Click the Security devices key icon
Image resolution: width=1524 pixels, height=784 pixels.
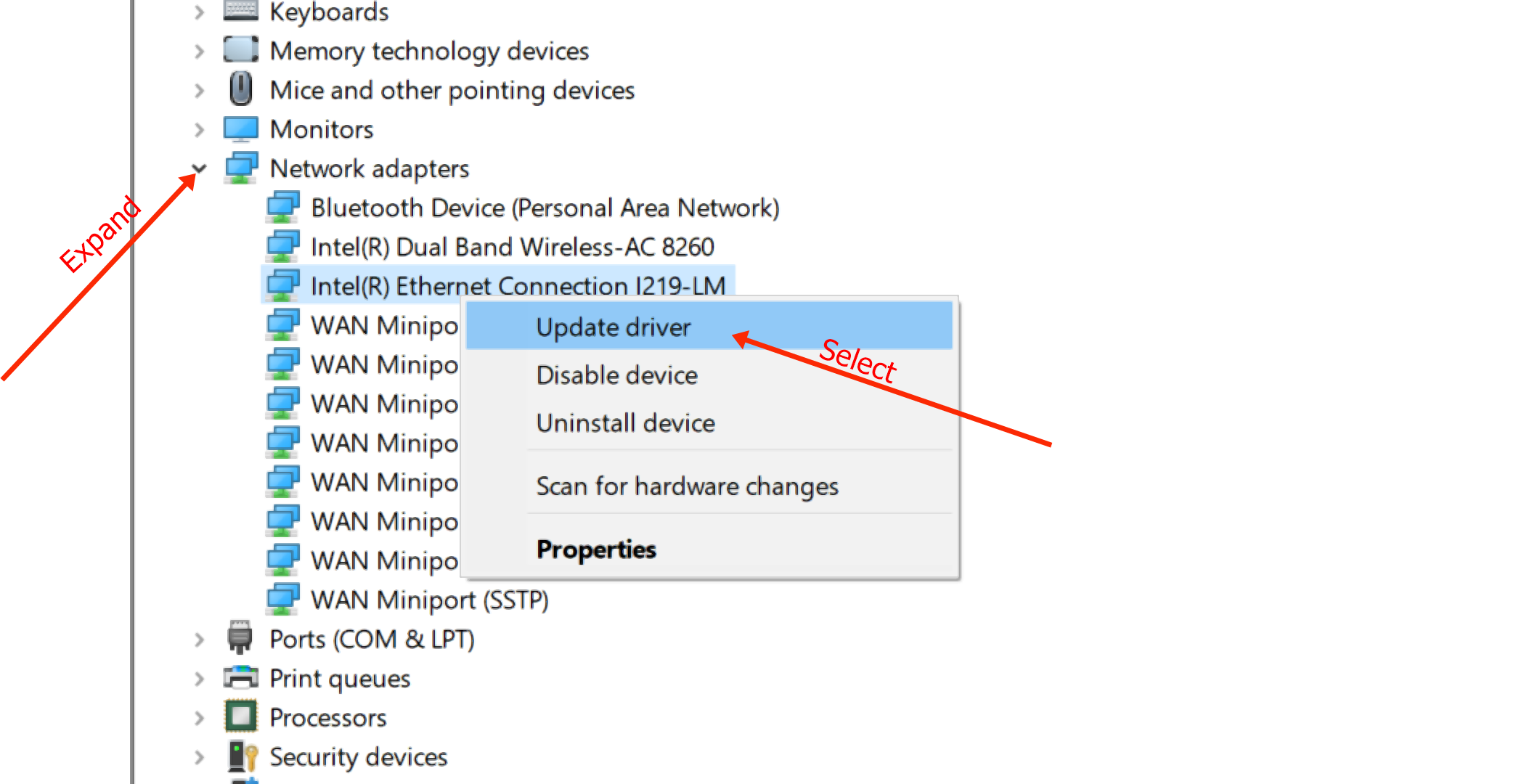point(242,756)
